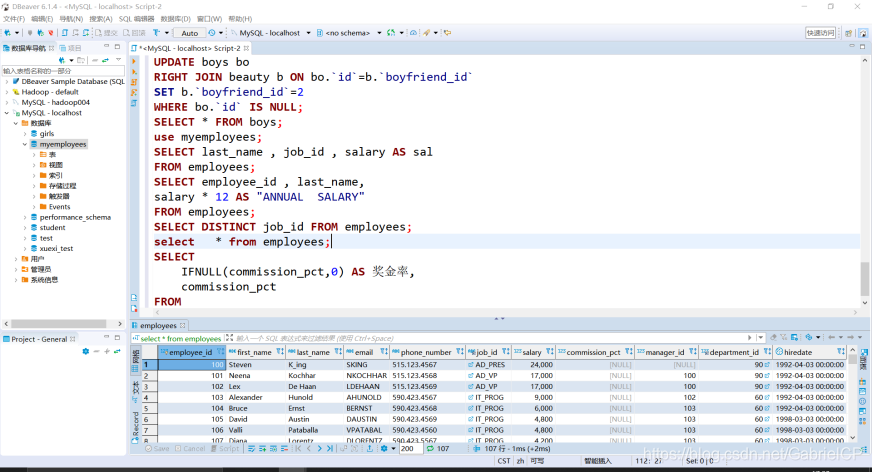Collapse all nodes in navigator toolbar
872x473 pixels.
click(x=95, y=60)
